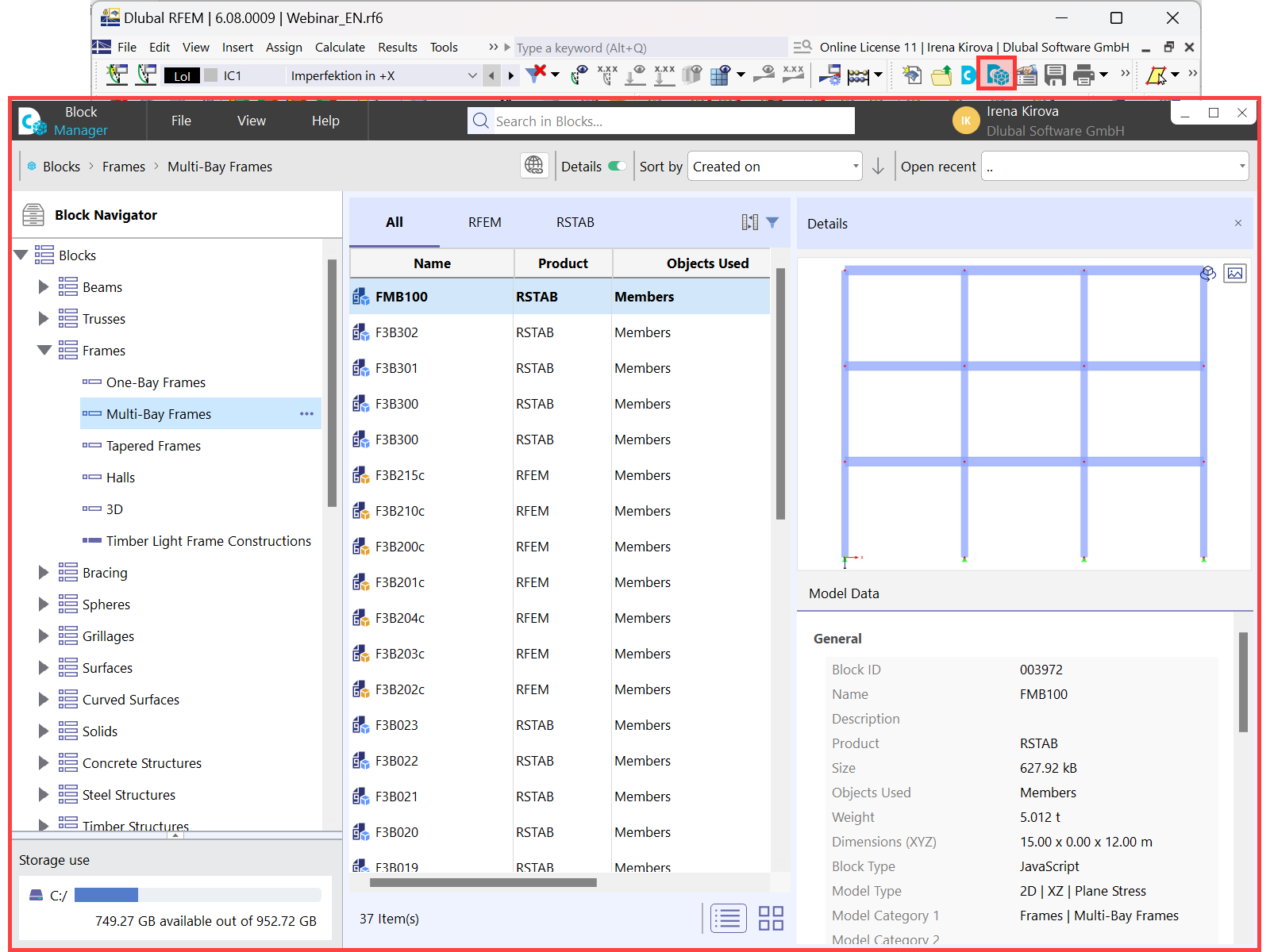This screenshot has height=952, width=1270.
Task: Toggle the Details switch off
Action: point(618,166)
